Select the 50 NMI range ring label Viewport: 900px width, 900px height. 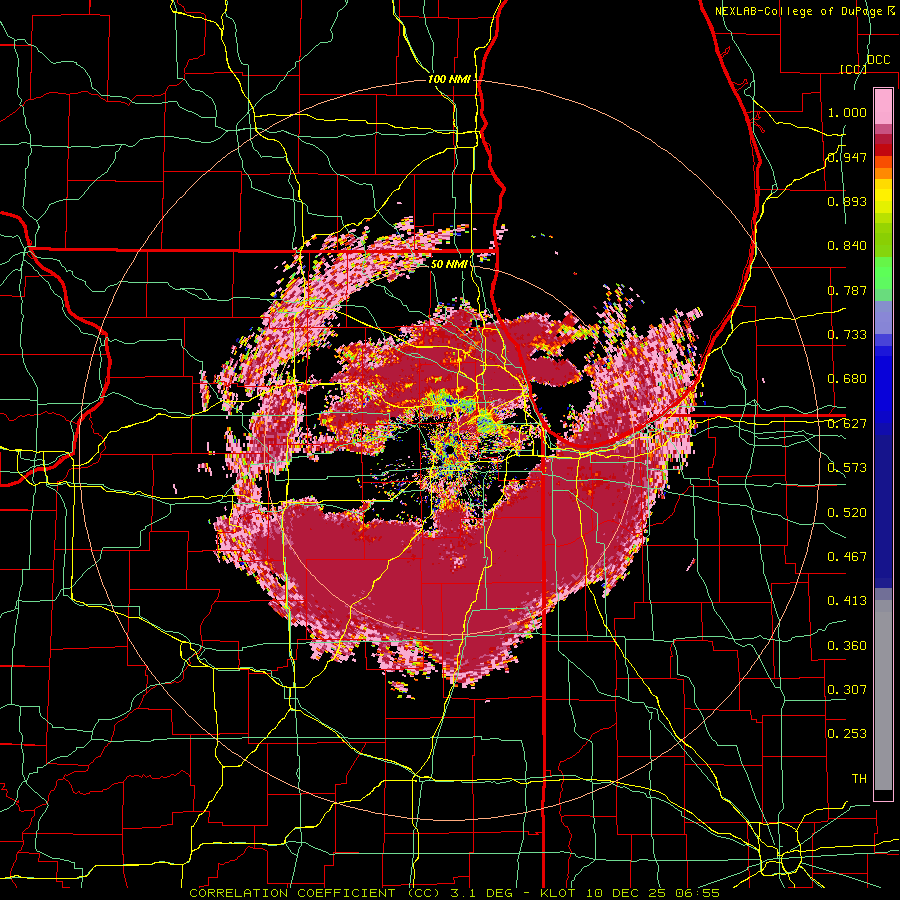pos(449,264)
